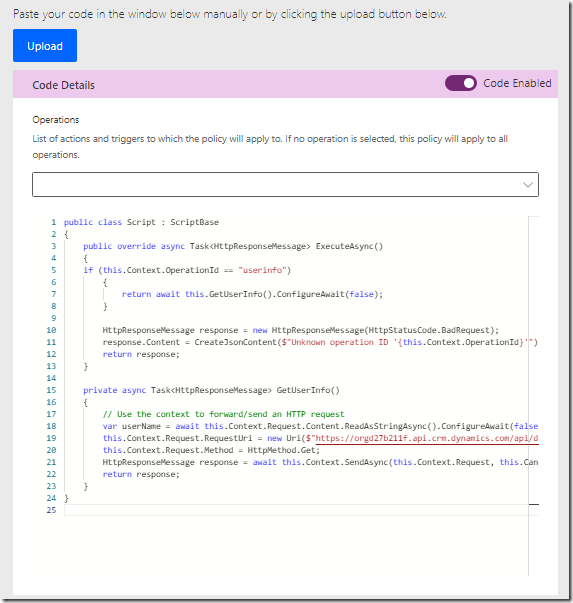573x603 pixels.
Task: Click the GetUserInfo method declaration on line 15
Action: click(308, 390)
